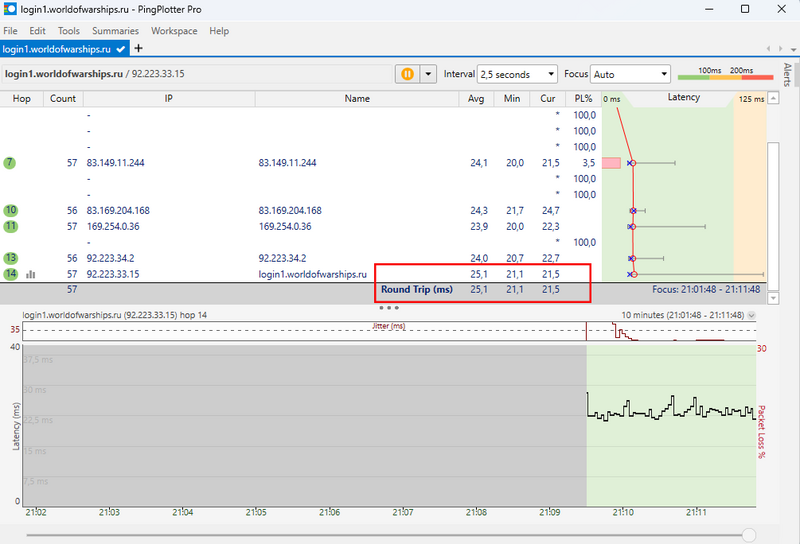The image size is (800, 544).
Task: Click the Round Trip (ms) summary label
Action: [x=416, y=289]
